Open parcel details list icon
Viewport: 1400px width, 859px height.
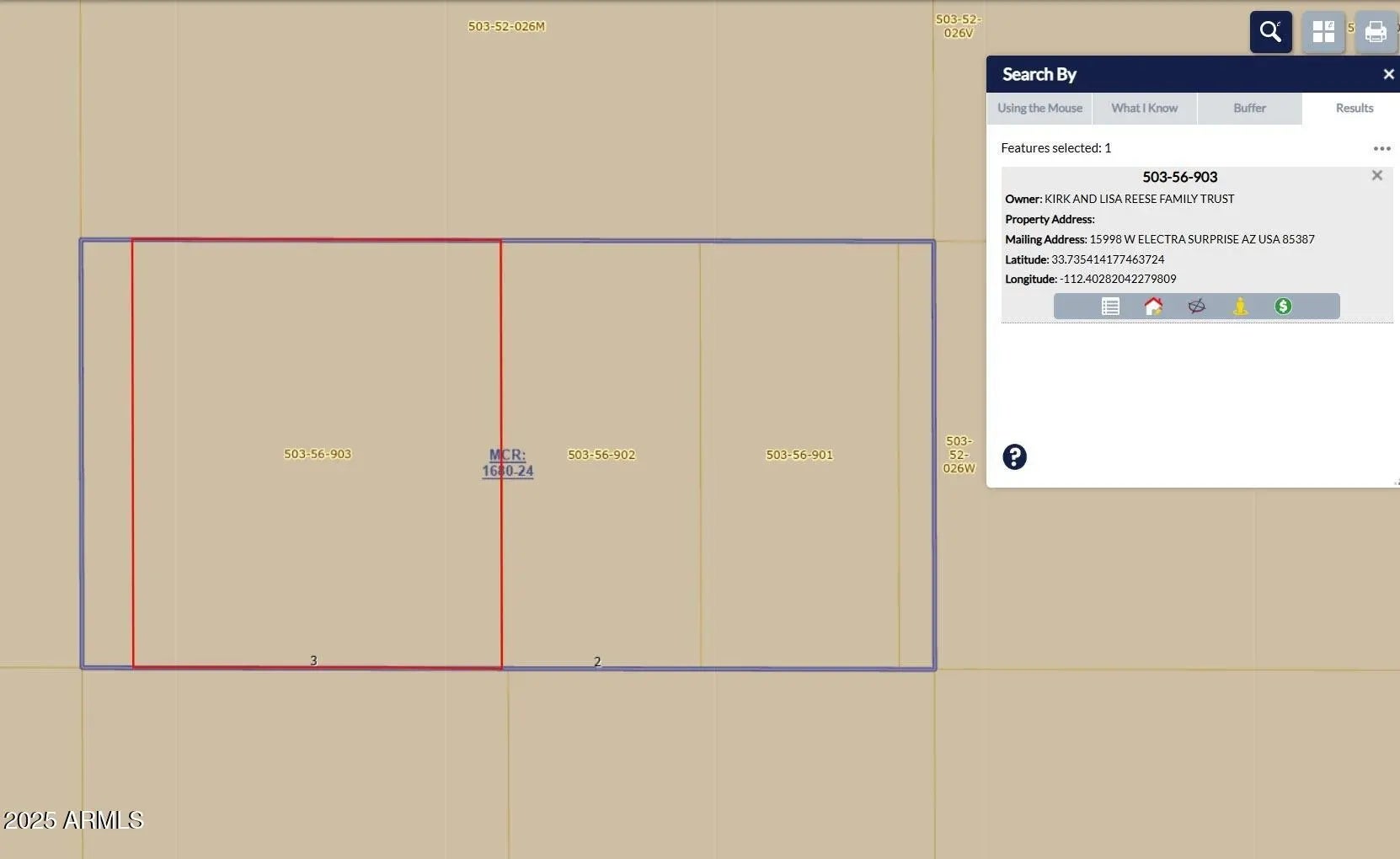(1110, 307)
